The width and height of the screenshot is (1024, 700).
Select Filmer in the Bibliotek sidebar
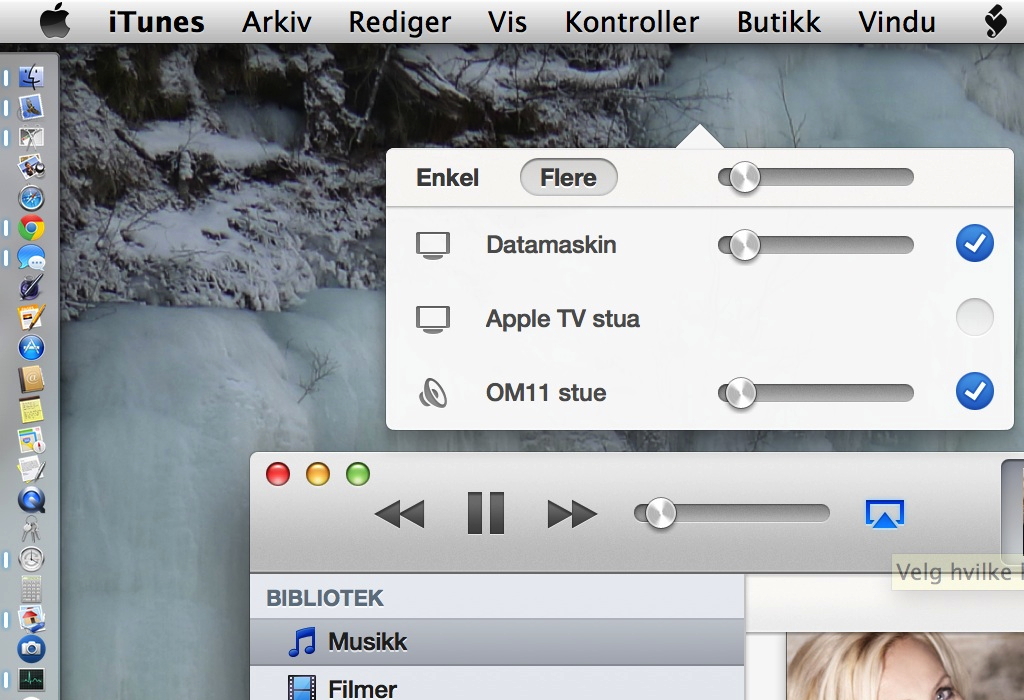[x=497, y=684]
